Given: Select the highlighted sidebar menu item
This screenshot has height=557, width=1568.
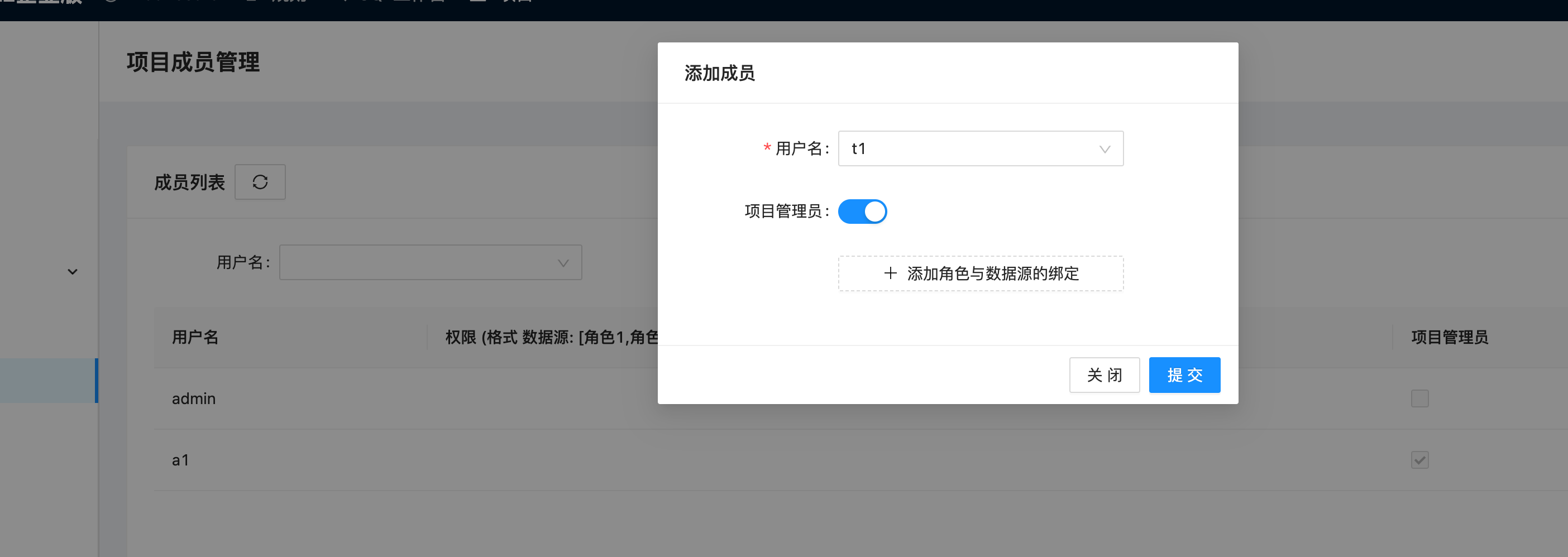Looking at the screenshot, I should coord(49,381).
